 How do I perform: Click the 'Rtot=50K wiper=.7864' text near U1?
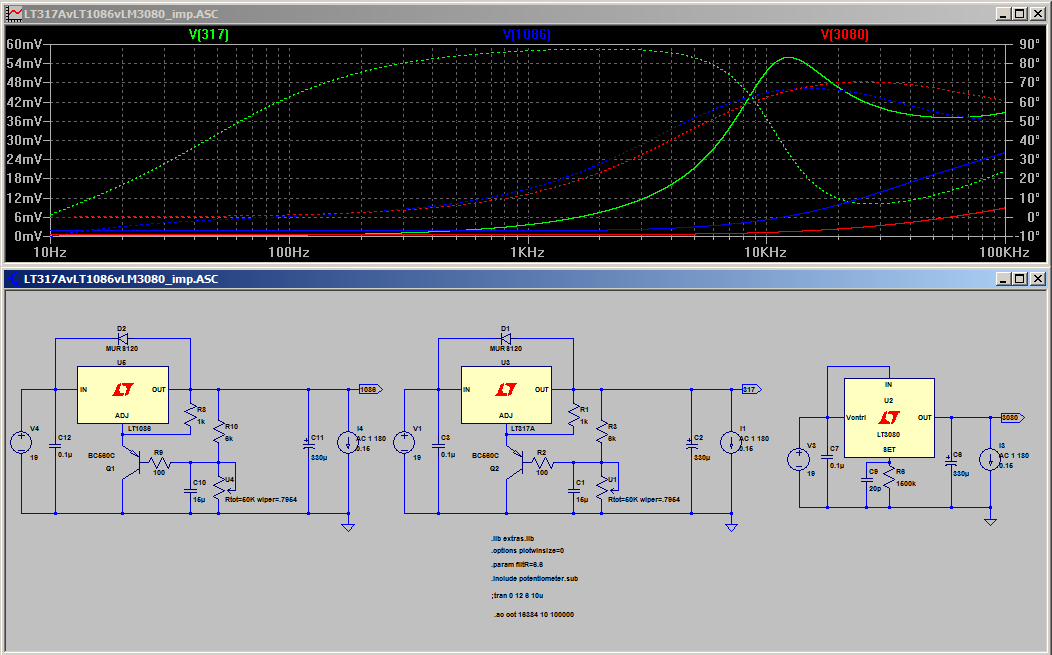[x=644, y=499]
